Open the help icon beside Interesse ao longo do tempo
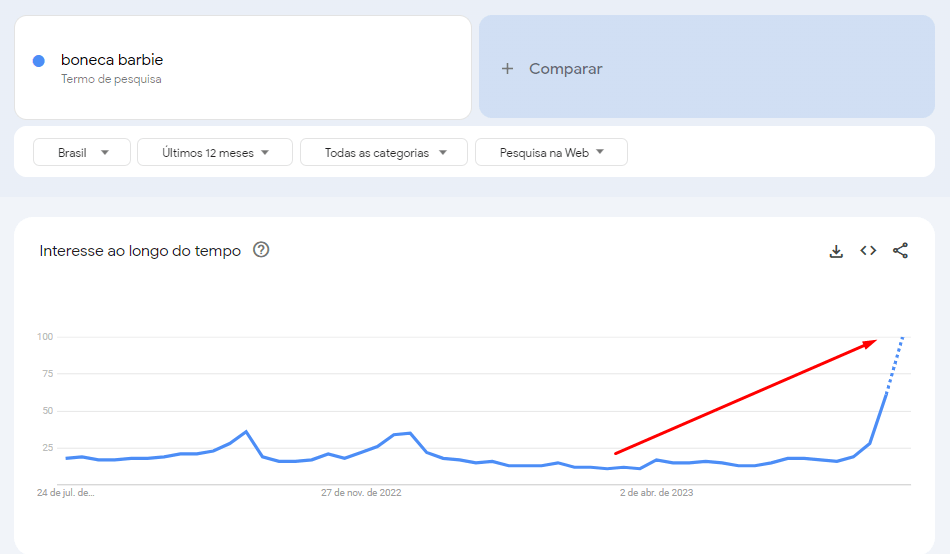The height and width of the screenshot is (554, 950). [261, 250]
